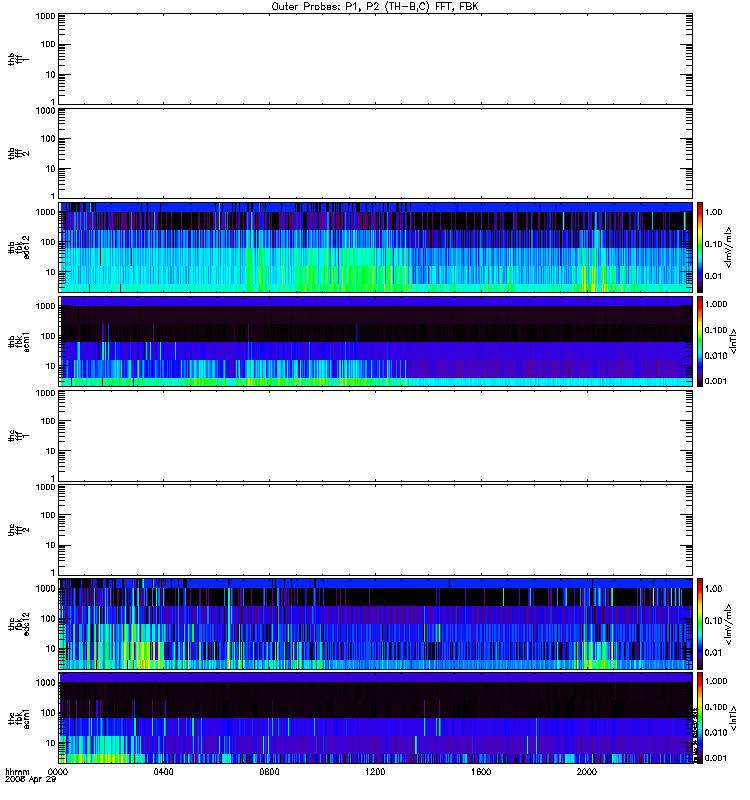
Task: Click the y-axis title of the first thc FFT panel
Action: (19, 436)
